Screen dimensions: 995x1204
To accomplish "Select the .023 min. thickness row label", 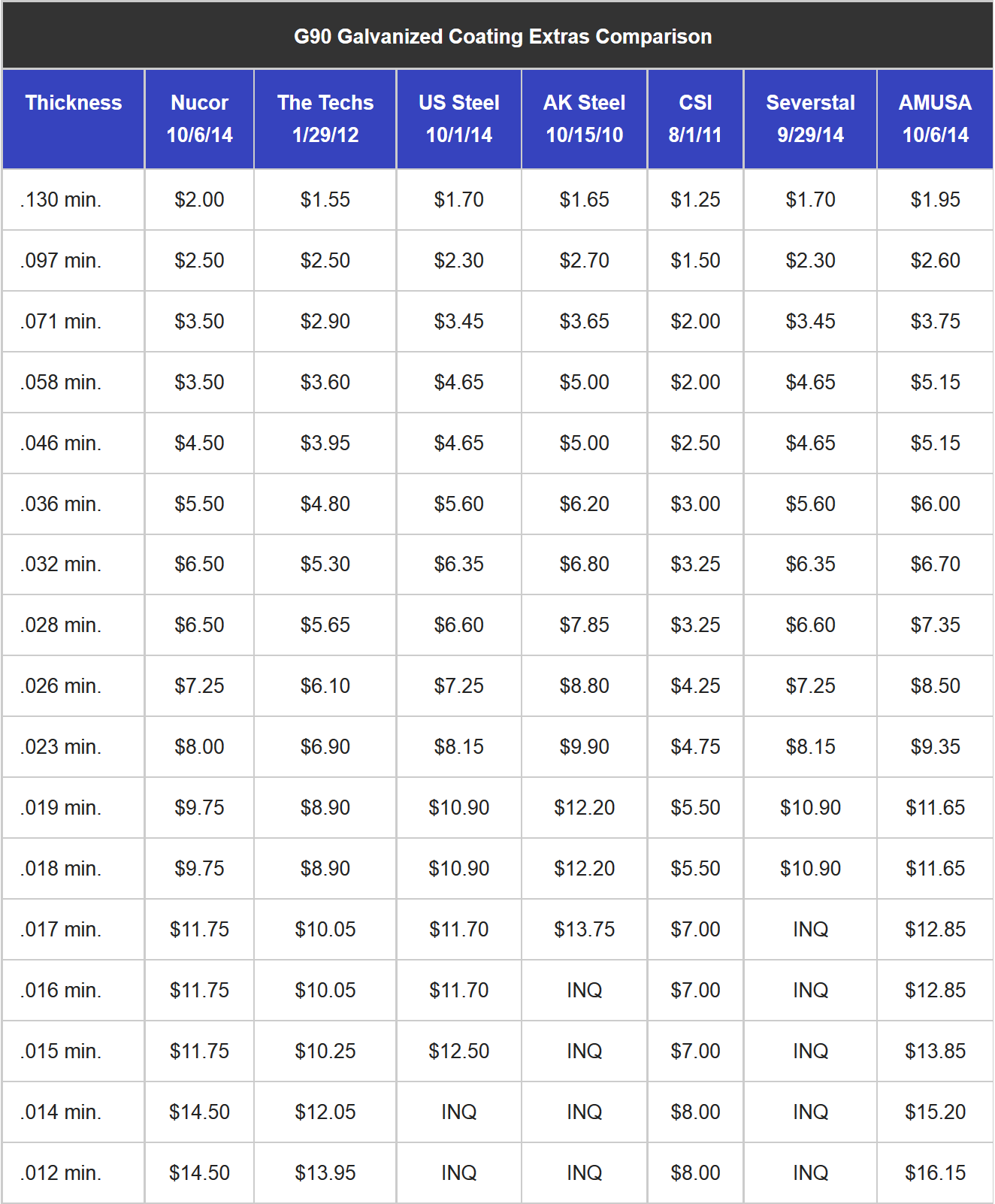I will tap(61, 747).
